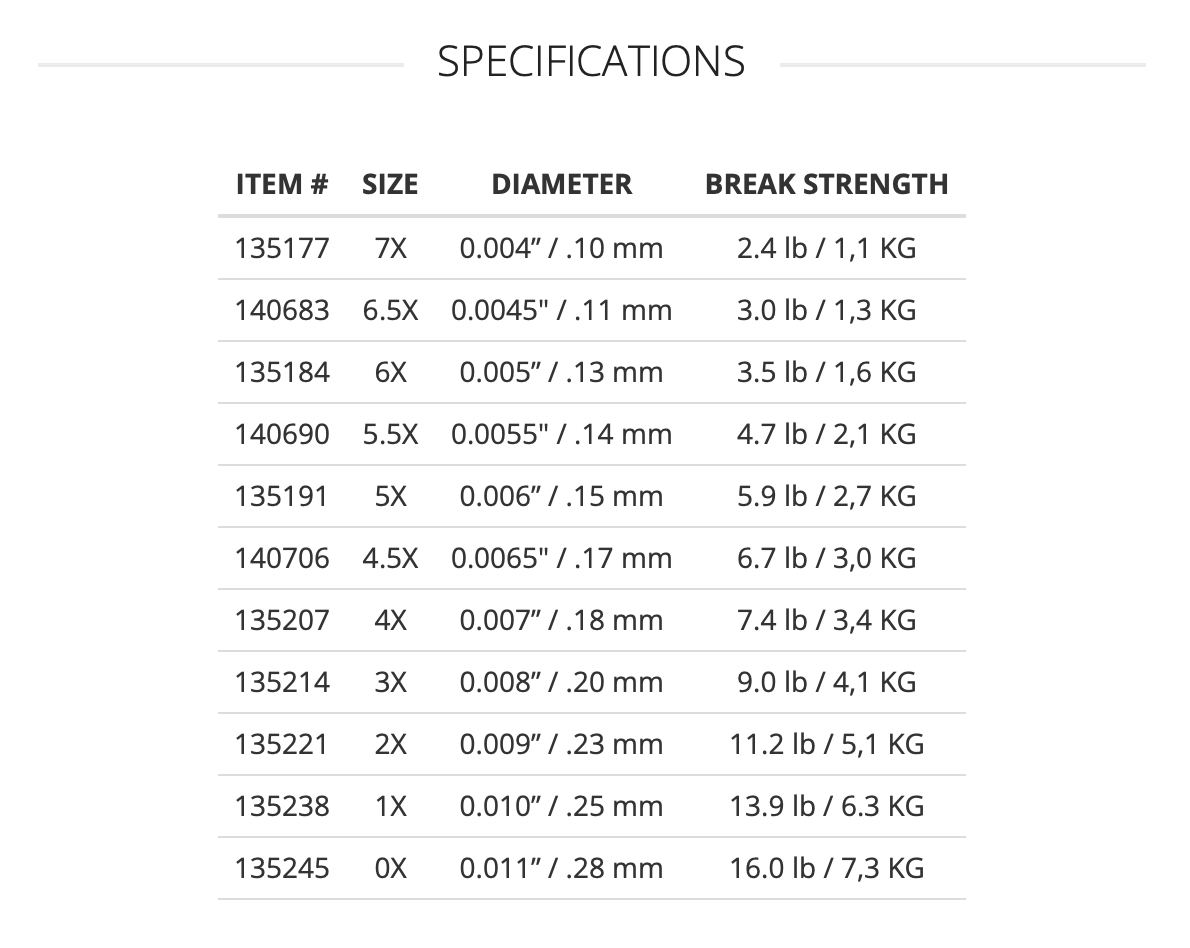The width and height of the screenshot is (1190, 948).
Task: Select item number 135177
Action: 282,248
